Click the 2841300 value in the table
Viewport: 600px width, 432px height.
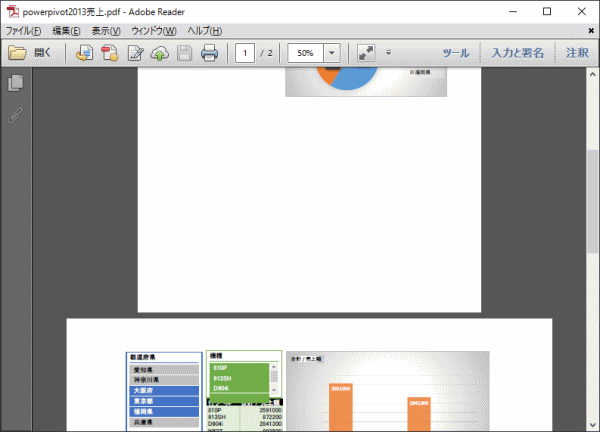(x=271, y=424)
